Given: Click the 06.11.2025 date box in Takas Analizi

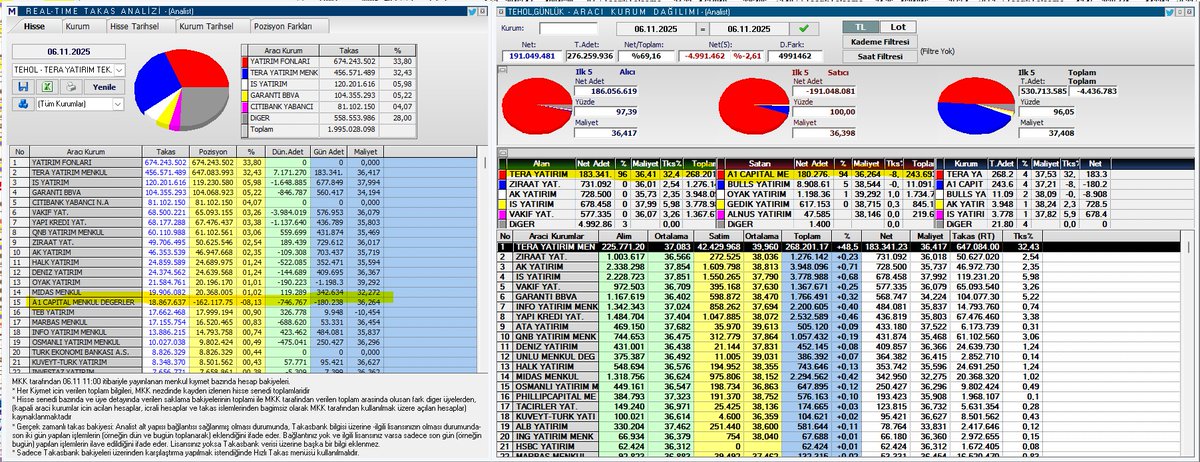Looking at the screenshot, I should click(x=69, y=50).
